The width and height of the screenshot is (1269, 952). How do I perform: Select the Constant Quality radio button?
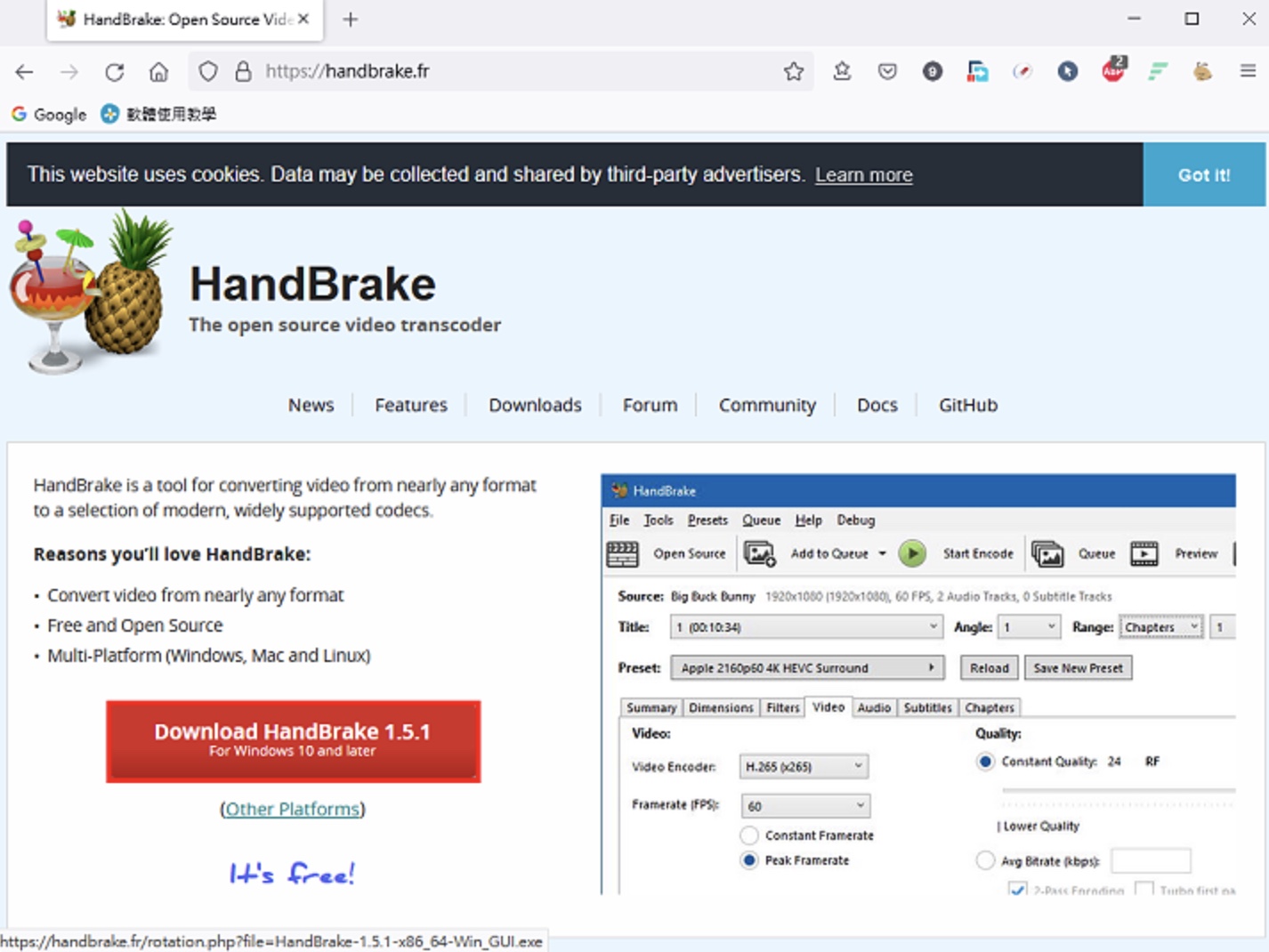coord(985,762)
